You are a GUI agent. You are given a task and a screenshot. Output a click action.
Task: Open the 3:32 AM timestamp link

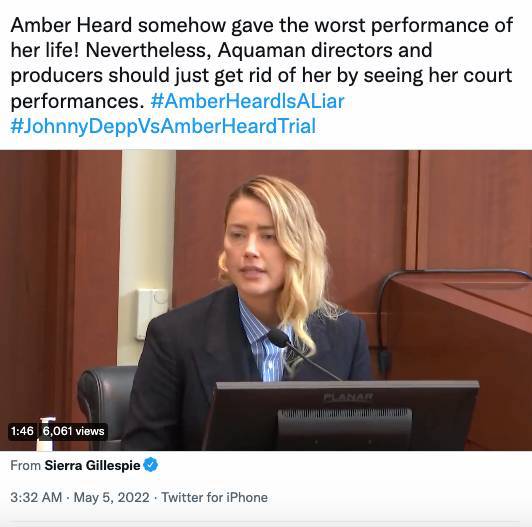point(36,497)
